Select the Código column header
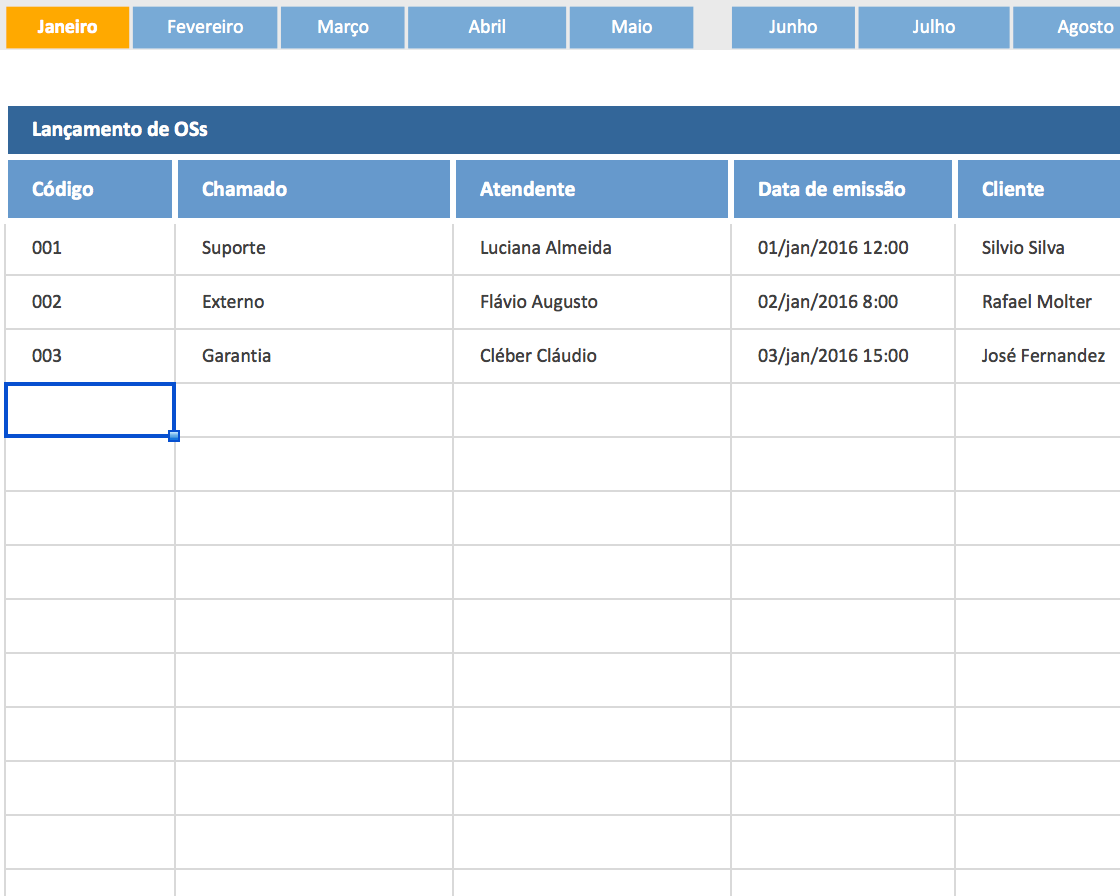This screenshot has width=1120, height=896. point(89,188)
